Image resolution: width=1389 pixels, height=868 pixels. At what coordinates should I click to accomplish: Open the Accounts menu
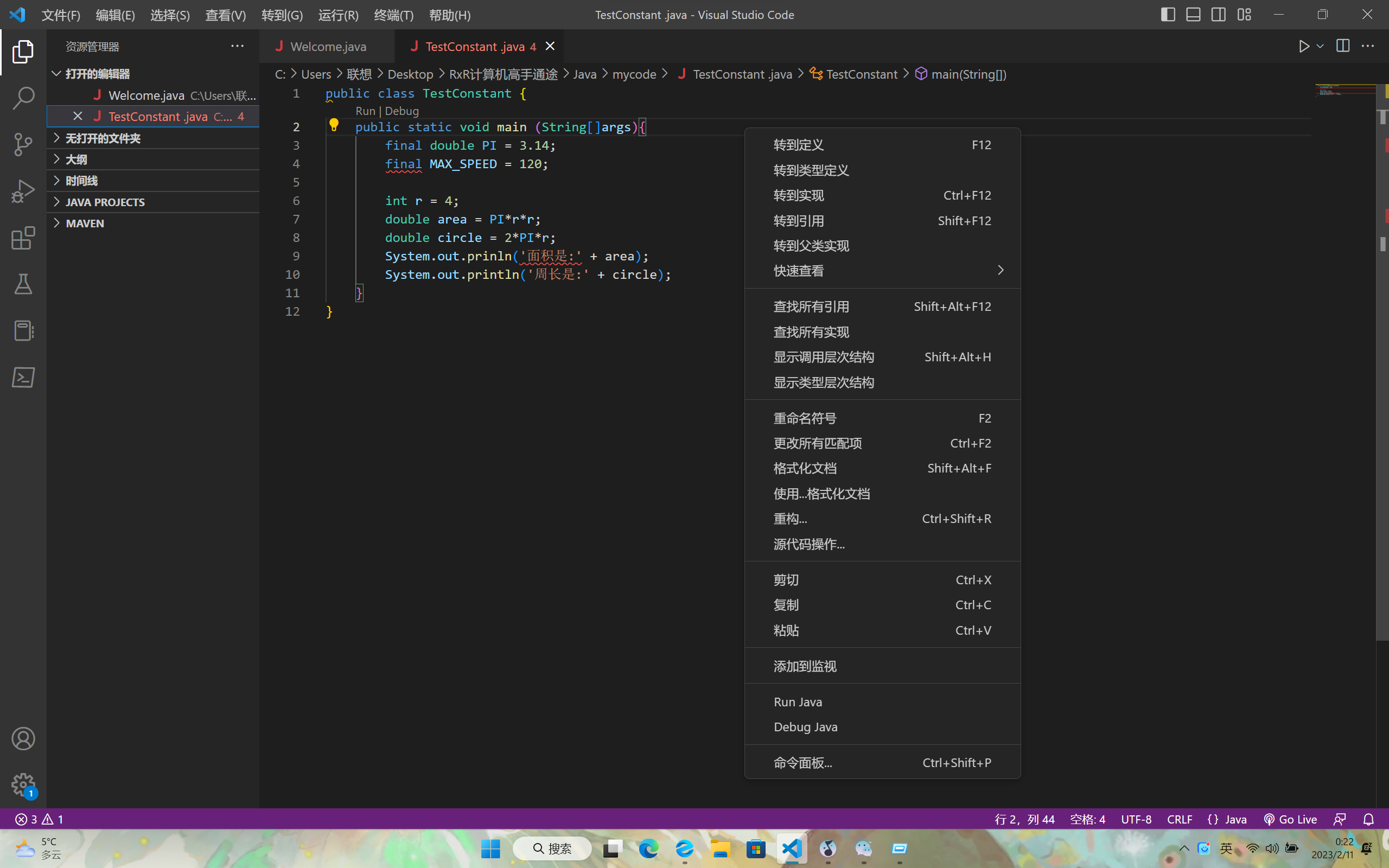point(23,739)
